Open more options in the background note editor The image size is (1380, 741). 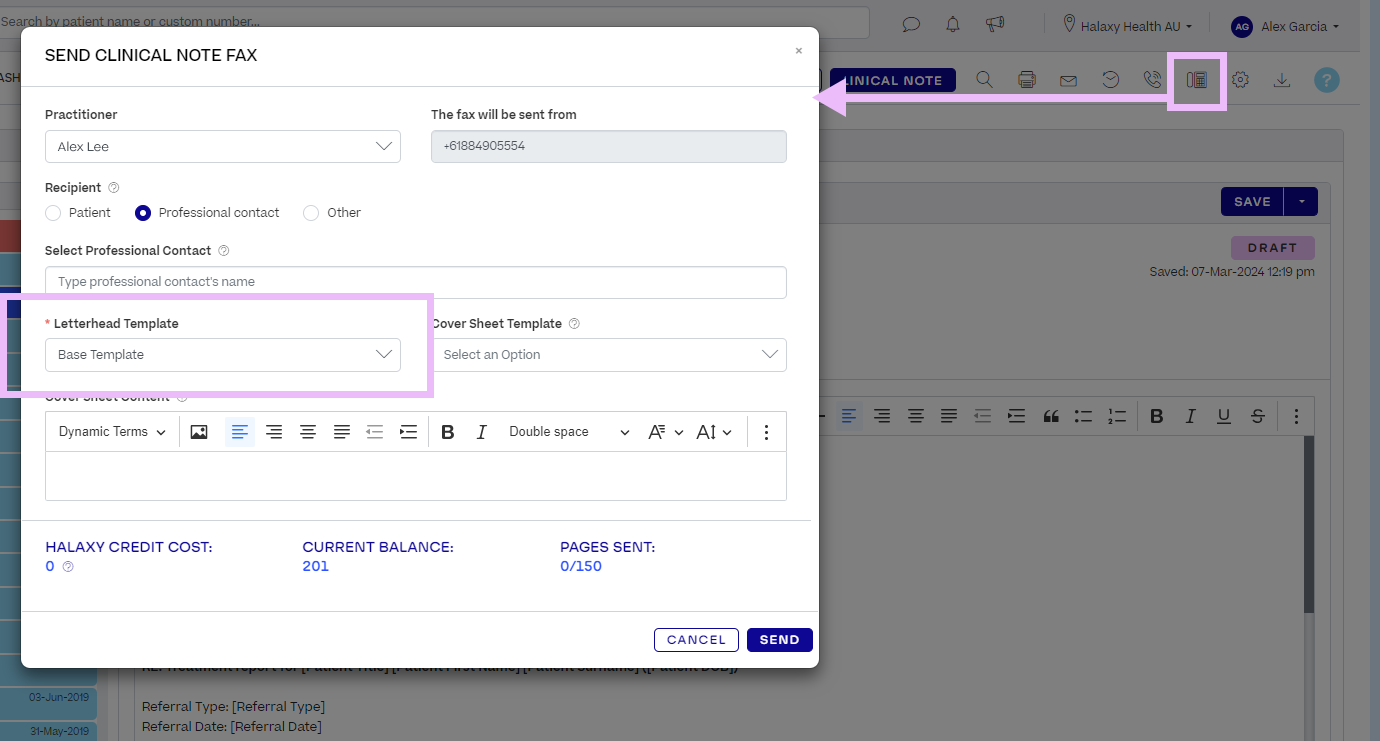click(x=1297, y=416)
